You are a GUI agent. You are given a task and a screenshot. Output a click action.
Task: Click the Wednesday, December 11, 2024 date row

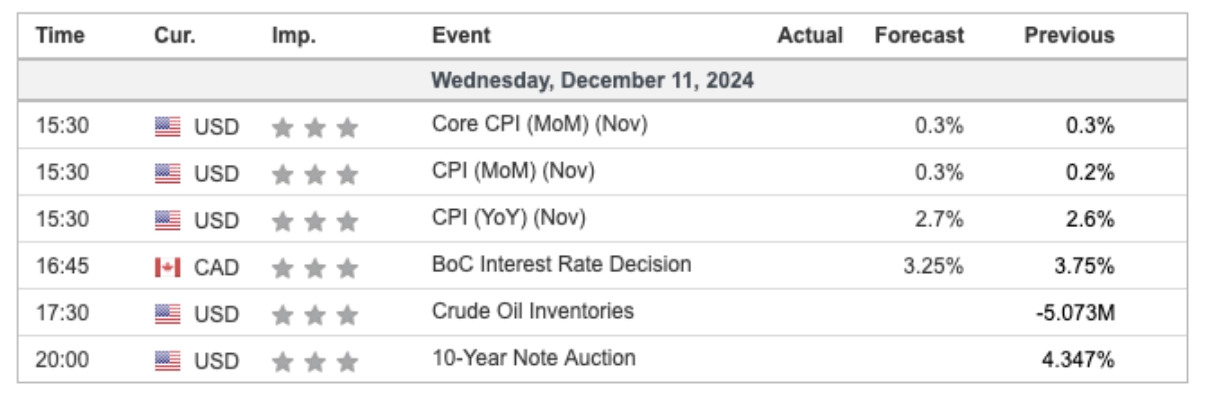coord(592,81)
